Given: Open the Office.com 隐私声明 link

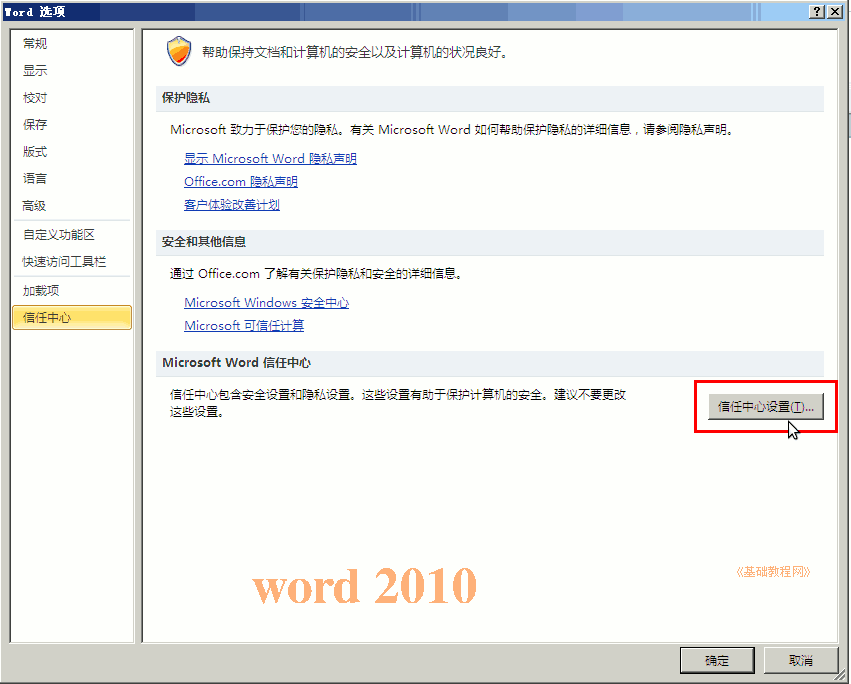Looking at the screenshot, I should tap(241, 181).
